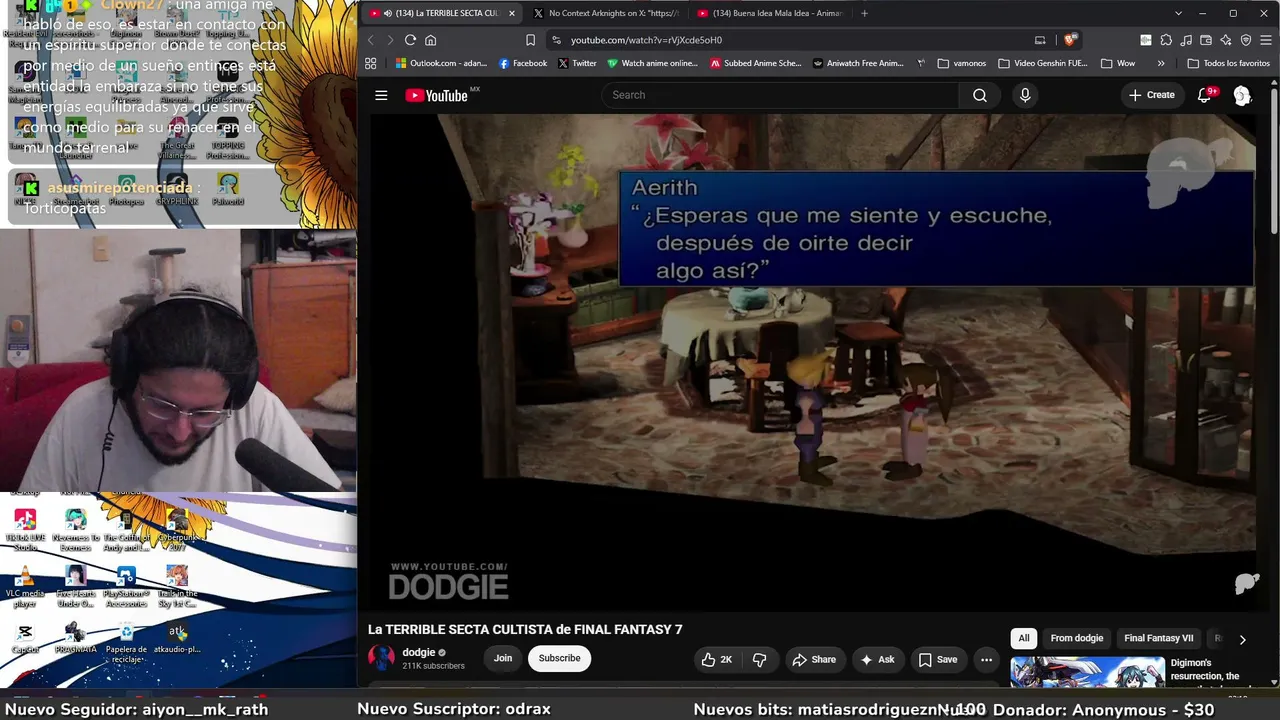Subscribe to the dodgie channel
Image resolution: width=1280 pixels, height=720 pixels.
(559, 658)
